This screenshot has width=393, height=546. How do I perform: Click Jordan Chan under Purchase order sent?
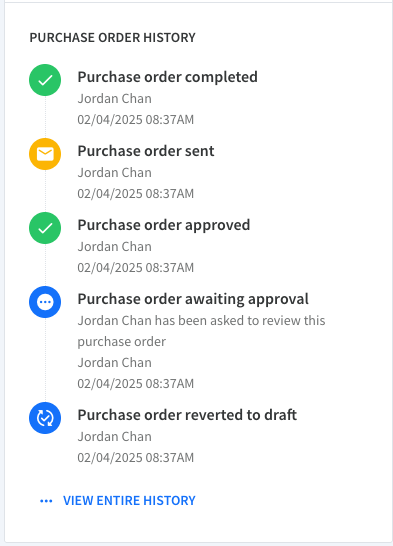[x=115, y=173]
